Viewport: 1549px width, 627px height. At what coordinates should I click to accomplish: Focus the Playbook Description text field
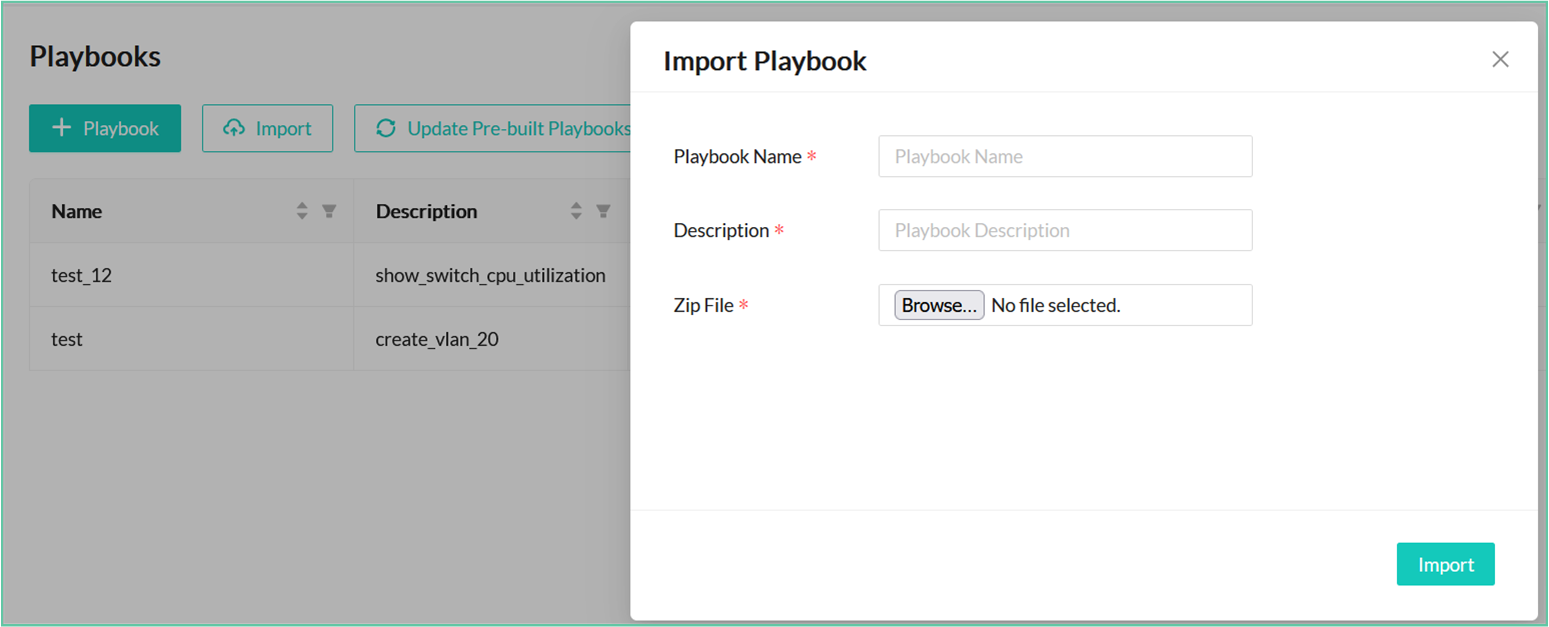click(x=1065, y=231)
